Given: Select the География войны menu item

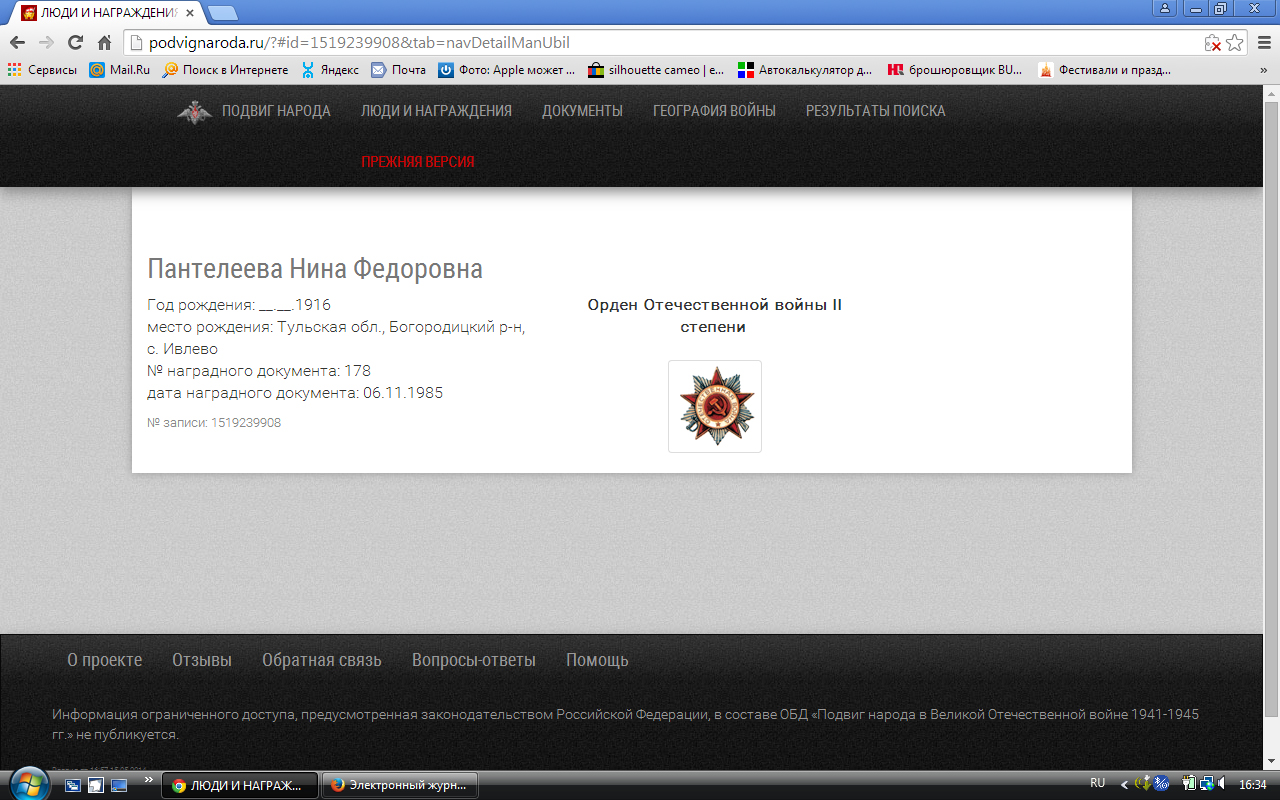Looking at the screenshot, I should click(x=714, y=111).
